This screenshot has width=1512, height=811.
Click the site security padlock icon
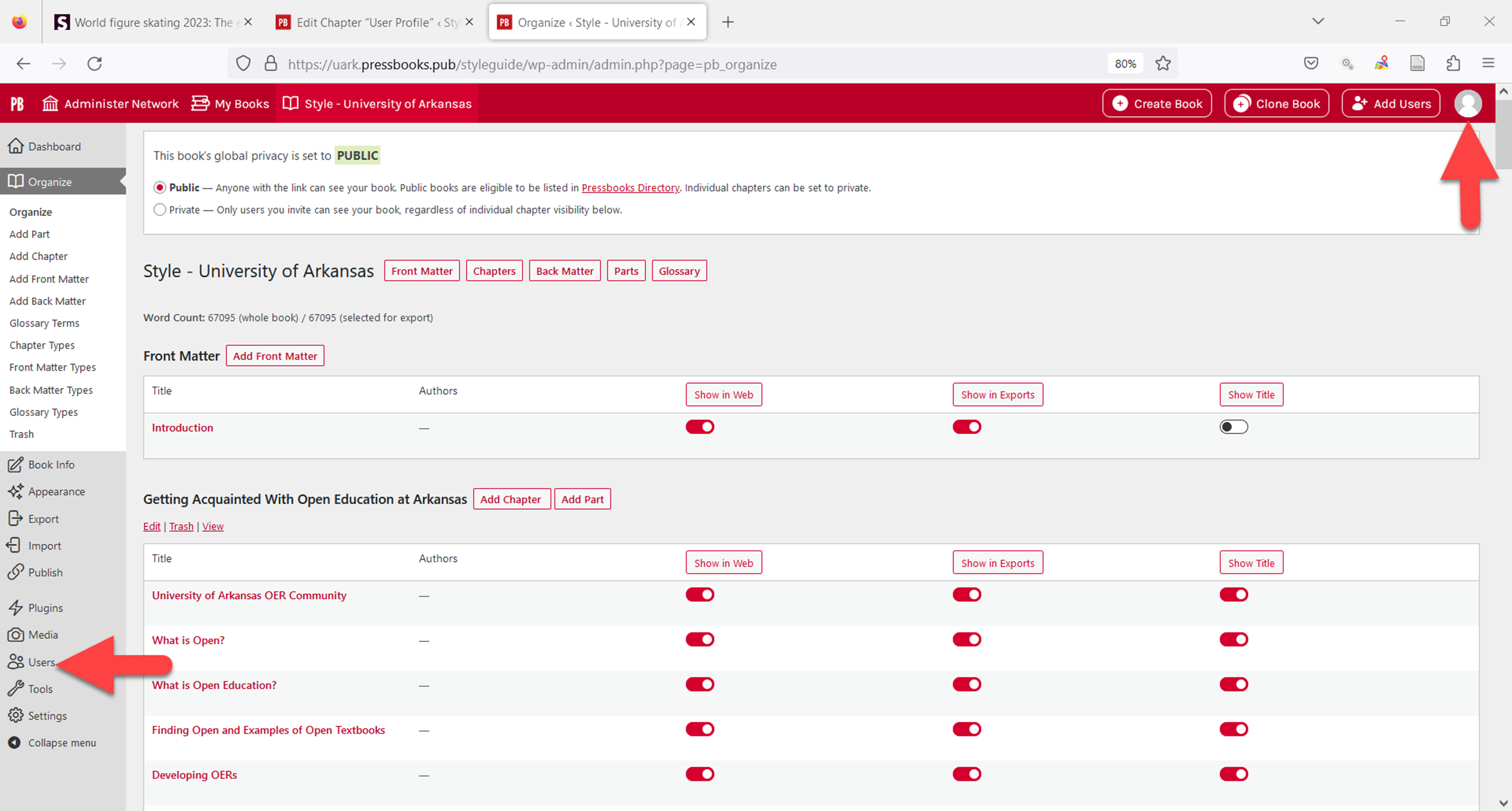click(x=270, y=63)
